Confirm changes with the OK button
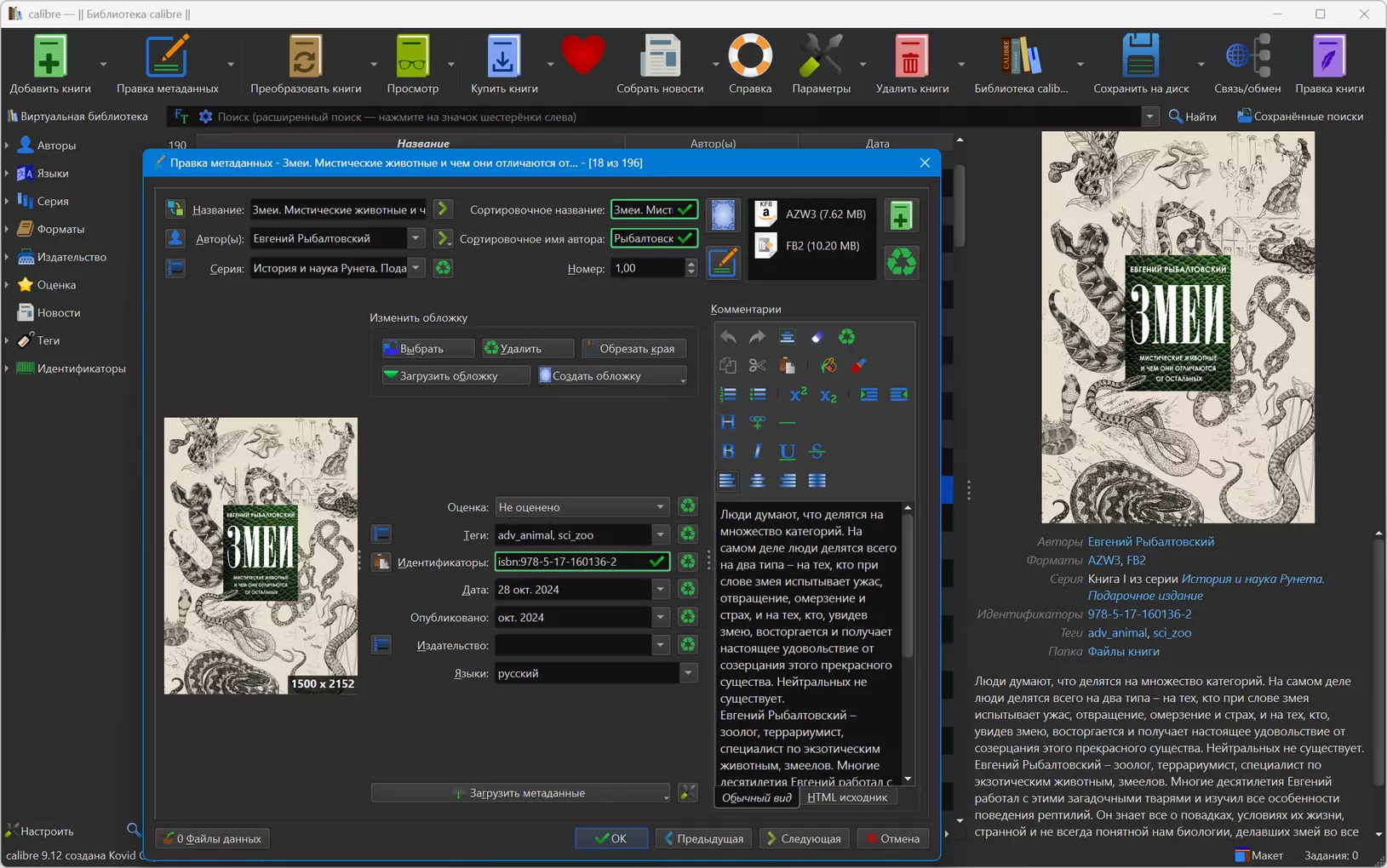This screenshot has width=1387, height=868. pyautogui.click(x=610, y=838)
